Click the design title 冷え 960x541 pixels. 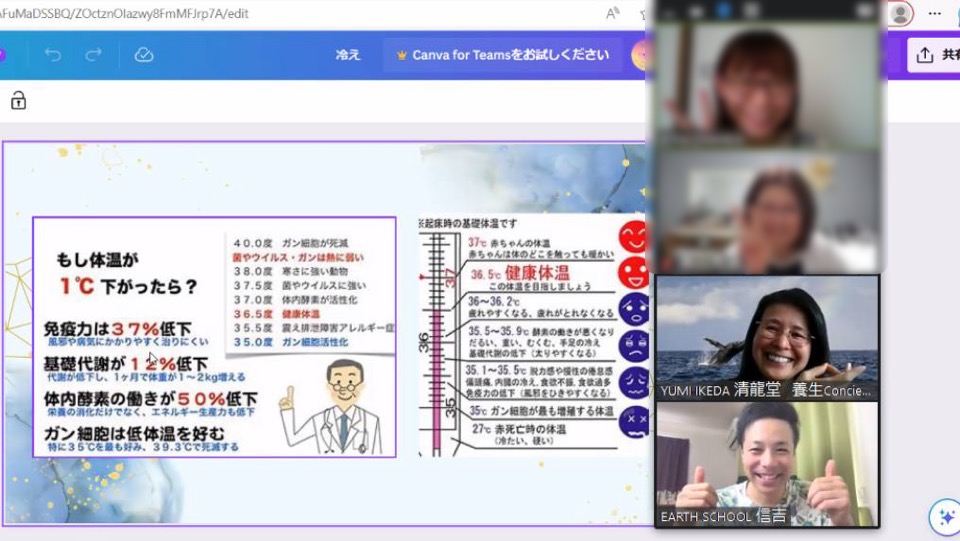[347, 55]
